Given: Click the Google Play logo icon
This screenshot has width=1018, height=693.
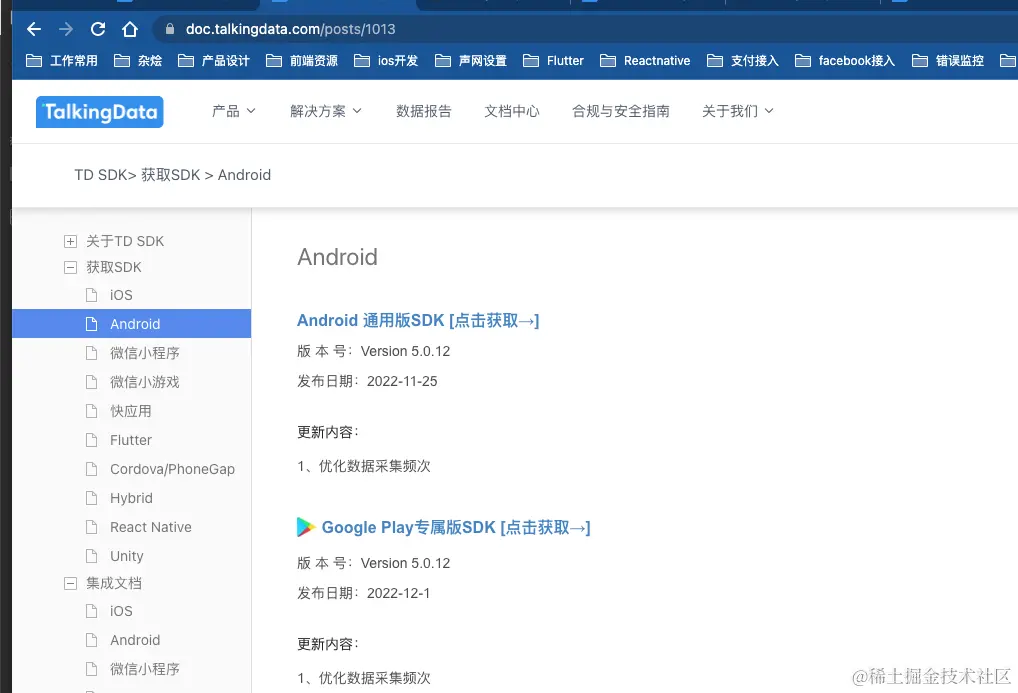Looking at the screenshot, I should click(306, 527).
